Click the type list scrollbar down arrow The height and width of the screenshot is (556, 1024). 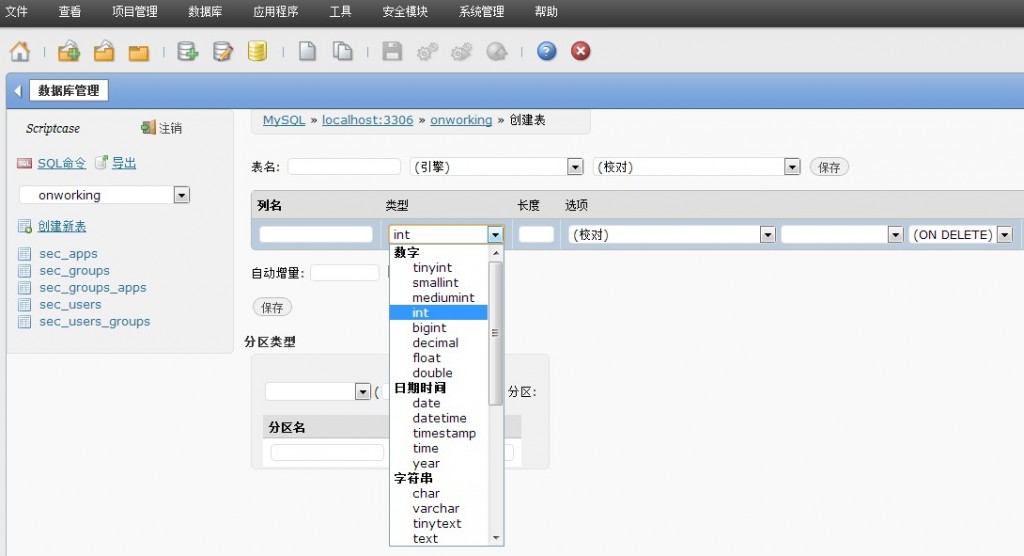point(495,538)
